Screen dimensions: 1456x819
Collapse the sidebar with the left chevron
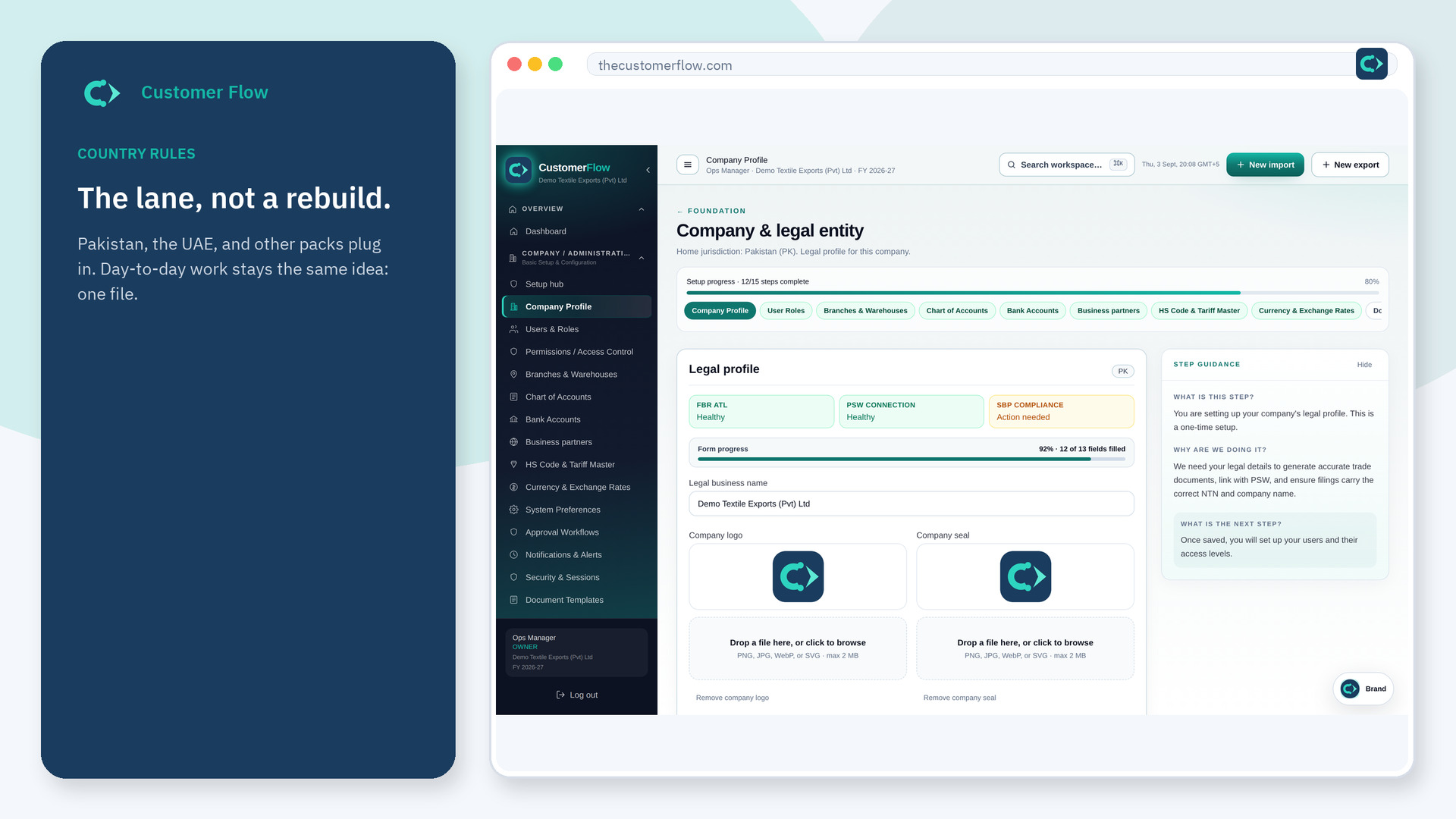click(648, 170)
